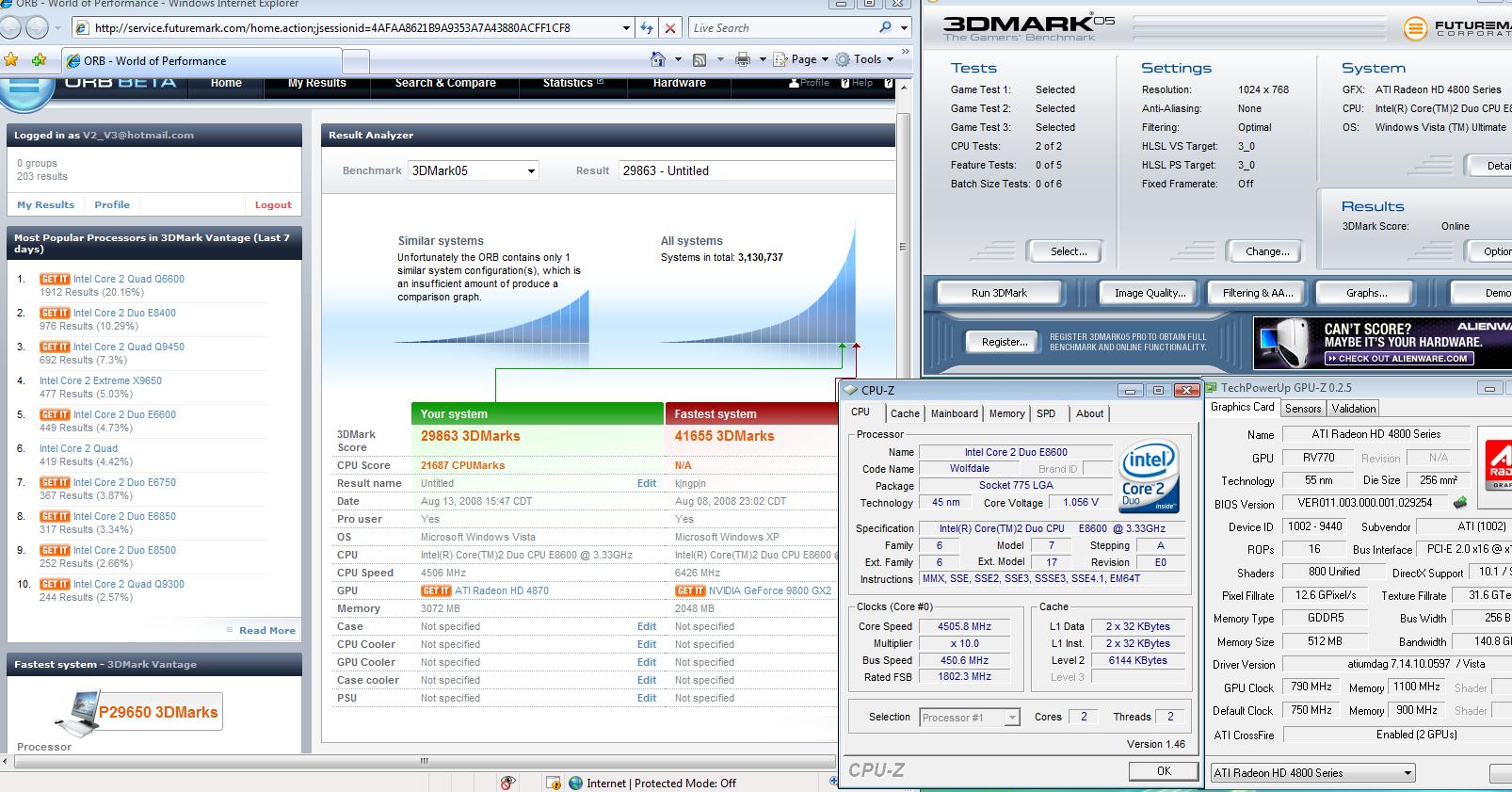Image resolution: width=1512 pixels, height=792 pixels.
Task: Click IE RSS feeds icon
Action: [700, 59]
